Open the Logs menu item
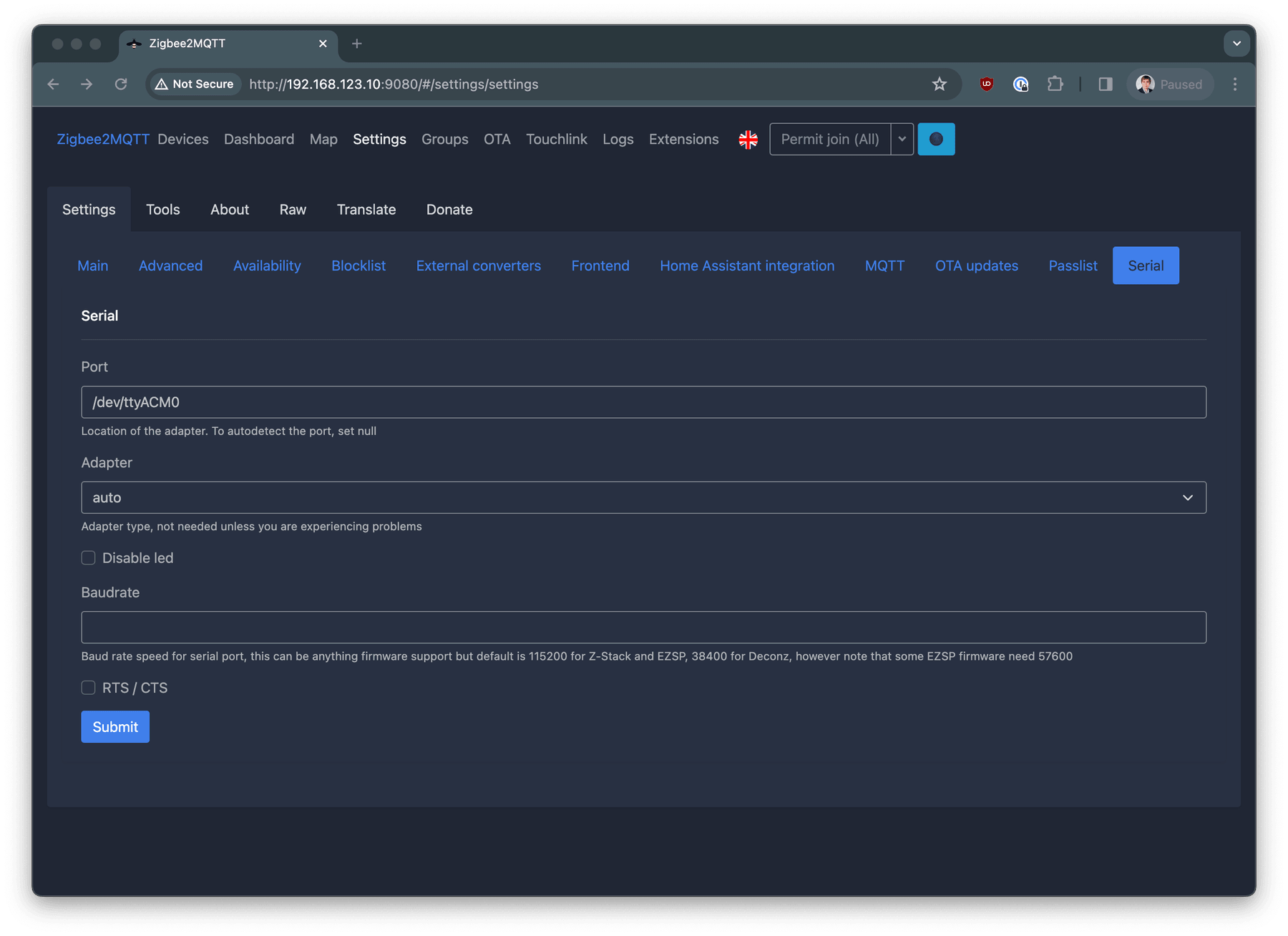This screenshot has width=1288, height=936. point(618,139)
